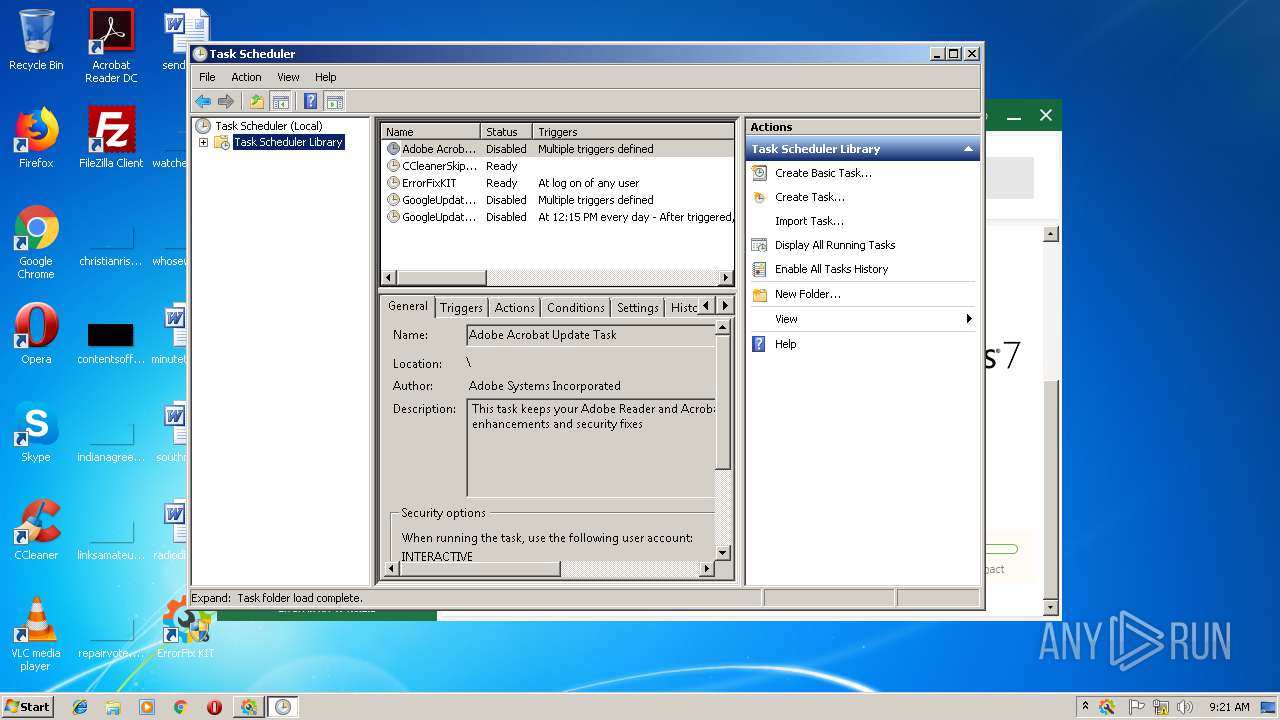Sort task list by Triggers column header
1280x720 pixels.
[634, 132]
